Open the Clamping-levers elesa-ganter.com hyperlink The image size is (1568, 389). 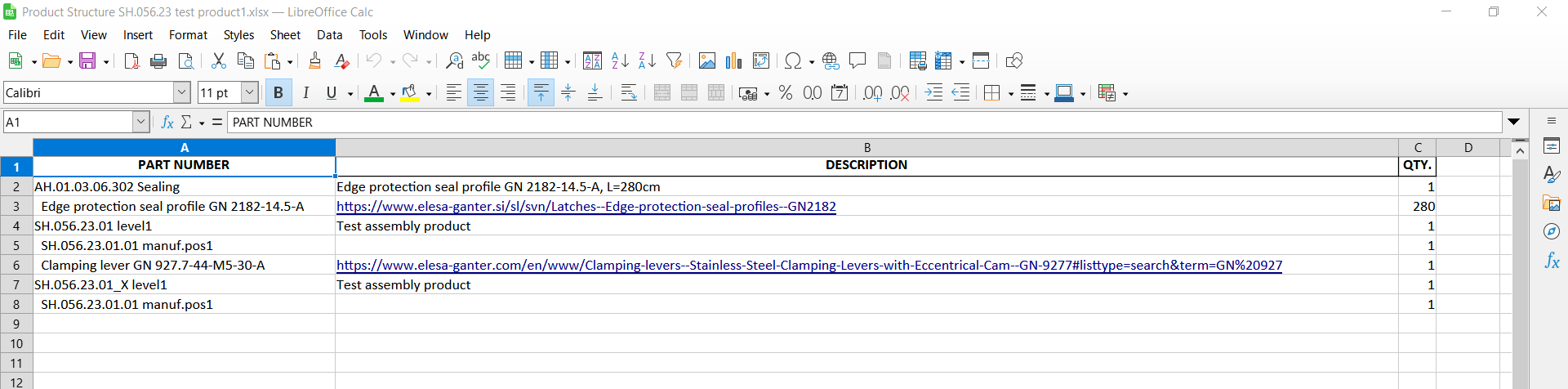[808, 266]
